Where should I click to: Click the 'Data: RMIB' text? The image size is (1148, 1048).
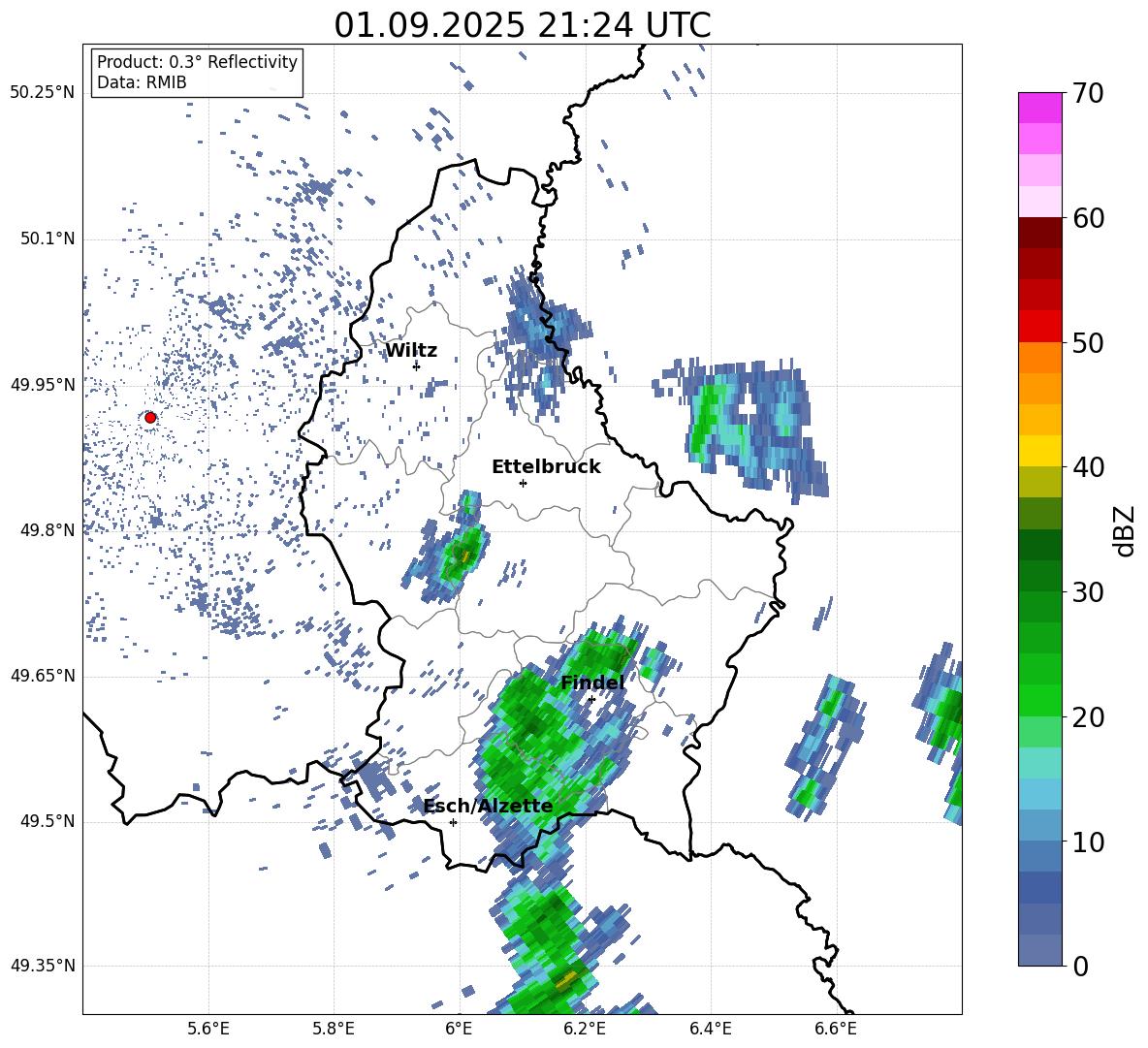142,82
